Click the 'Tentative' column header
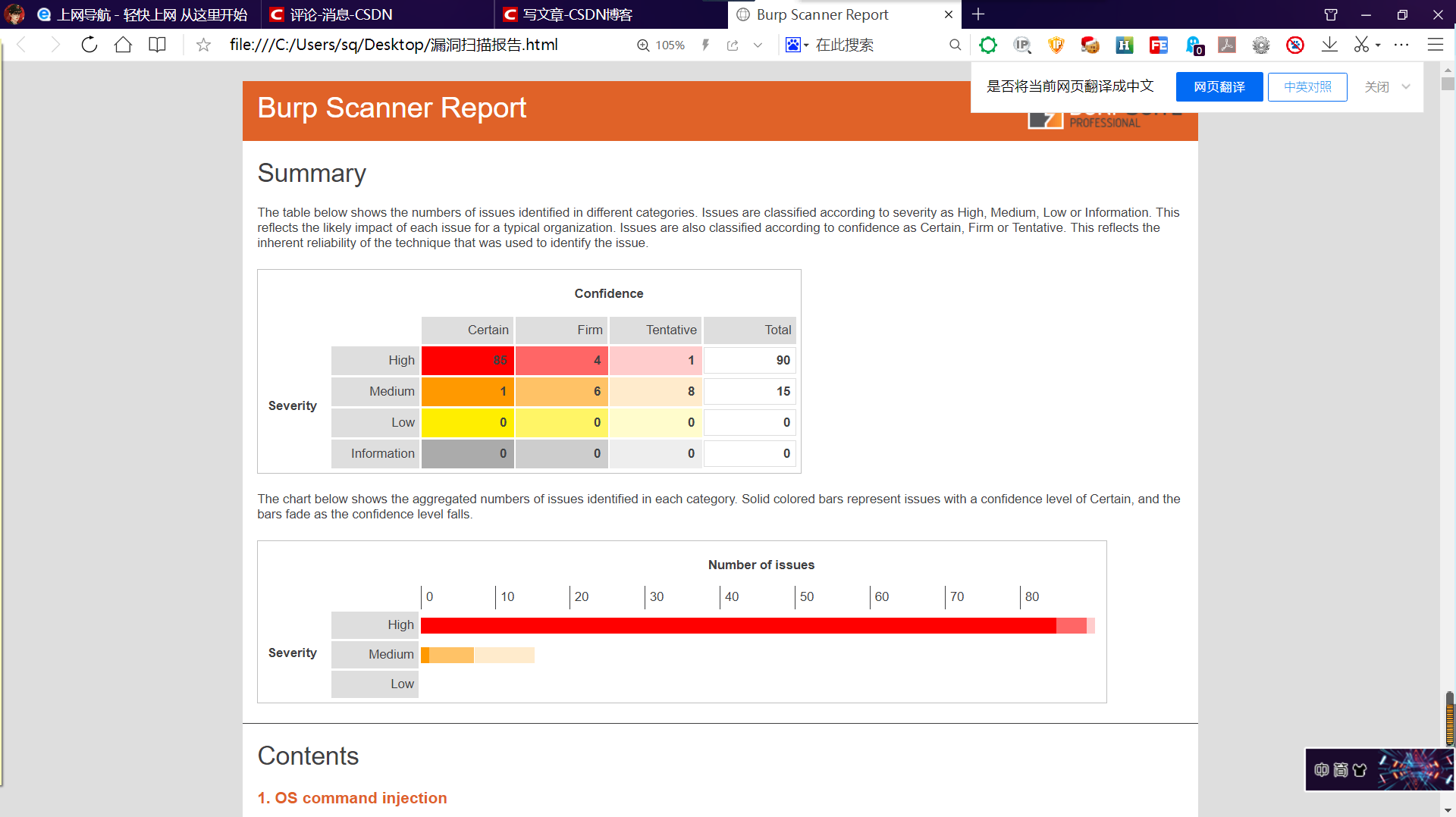Screen dimensions: 1456x817 click(x=656, y=330)
